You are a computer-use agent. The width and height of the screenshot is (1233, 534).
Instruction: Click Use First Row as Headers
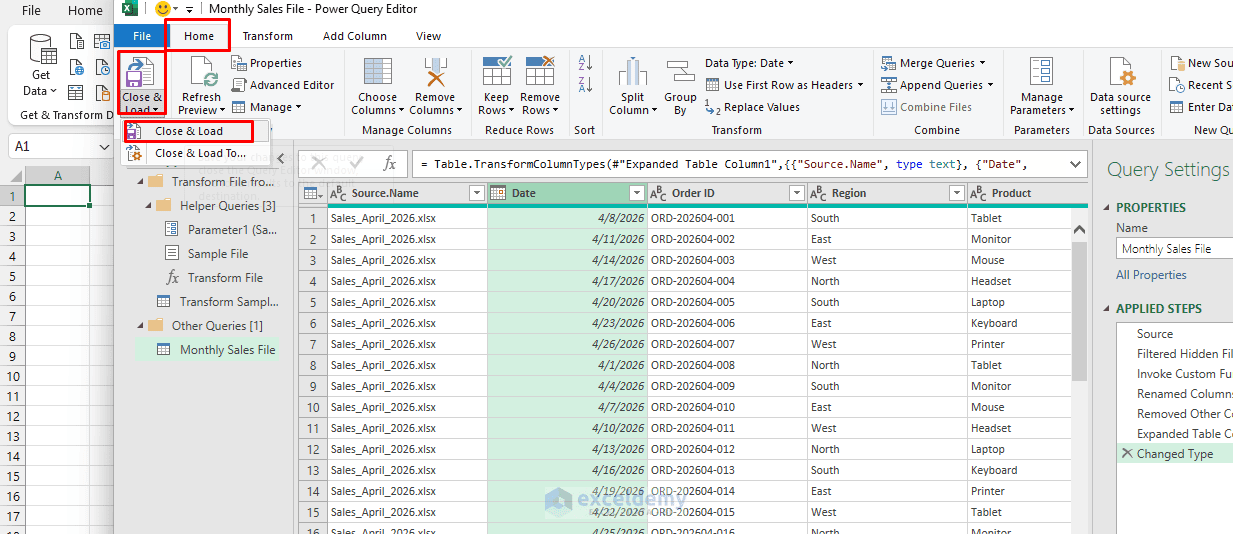coord(785,85)
